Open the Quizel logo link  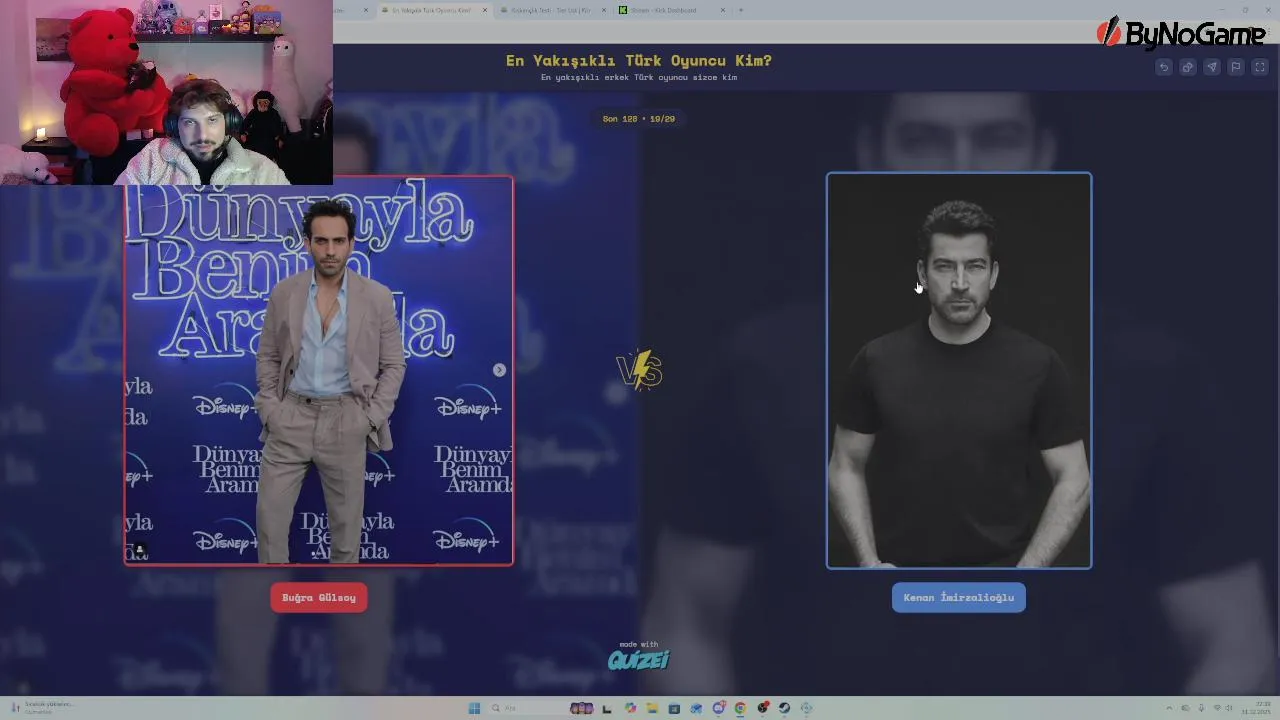click(639, 659)
